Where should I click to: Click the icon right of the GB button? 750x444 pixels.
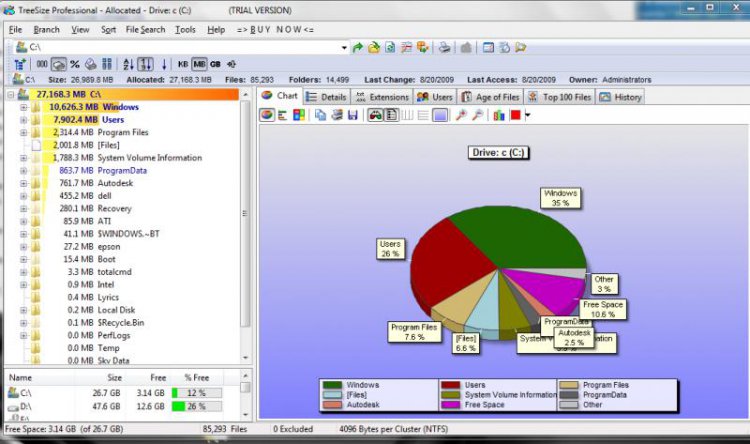pyautogui.click(x=231, y=64)
